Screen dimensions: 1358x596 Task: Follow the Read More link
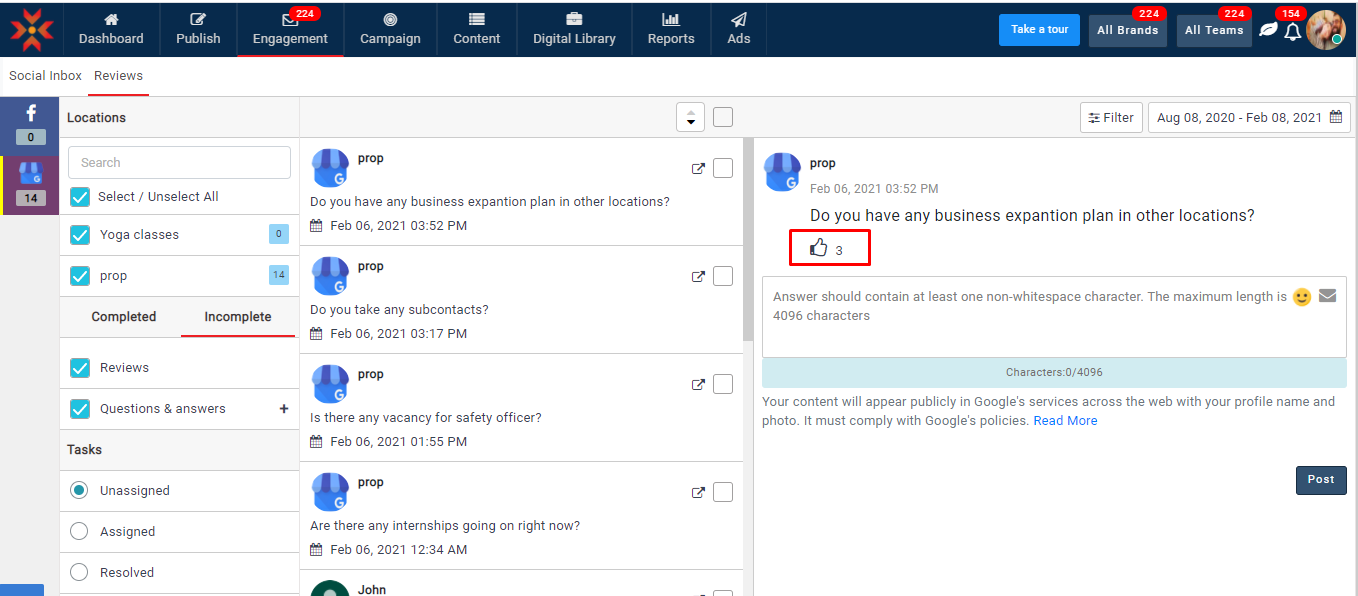1065,421
